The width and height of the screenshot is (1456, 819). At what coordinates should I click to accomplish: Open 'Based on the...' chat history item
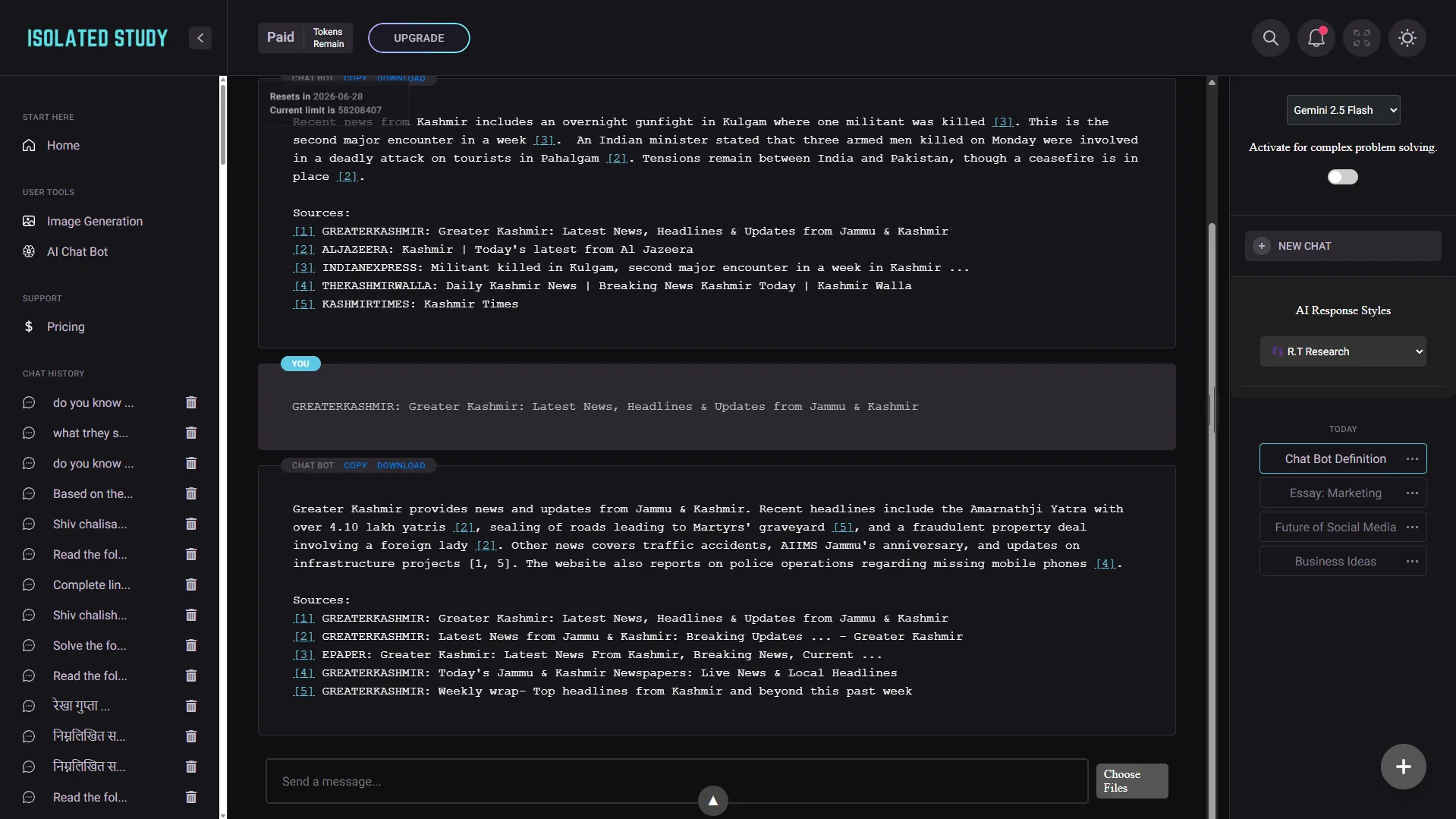pos(93,493)
